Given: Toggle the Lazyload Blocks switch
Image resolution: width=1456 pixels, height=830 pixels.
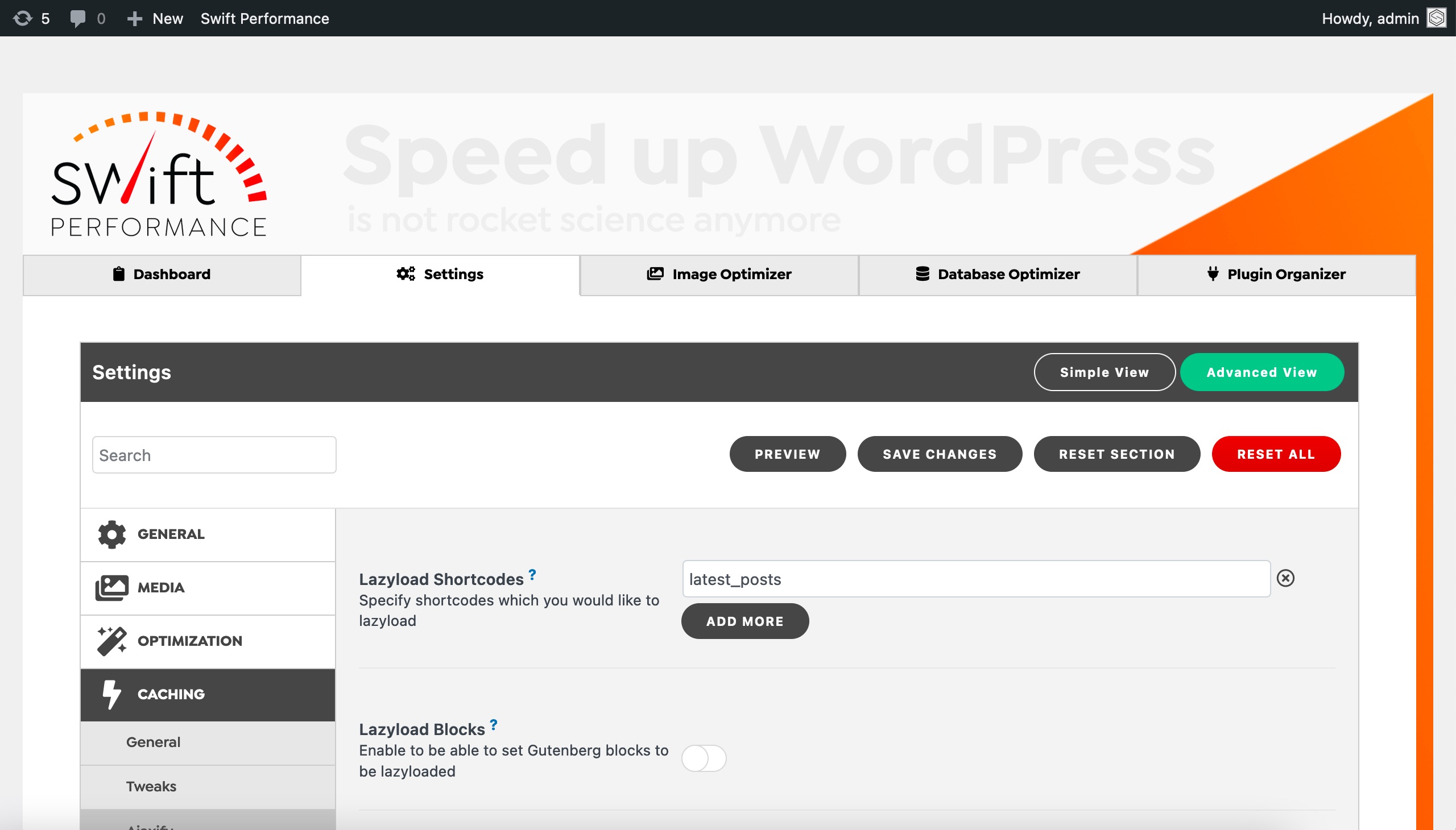Looking at the screenshot, I should 704,758.
